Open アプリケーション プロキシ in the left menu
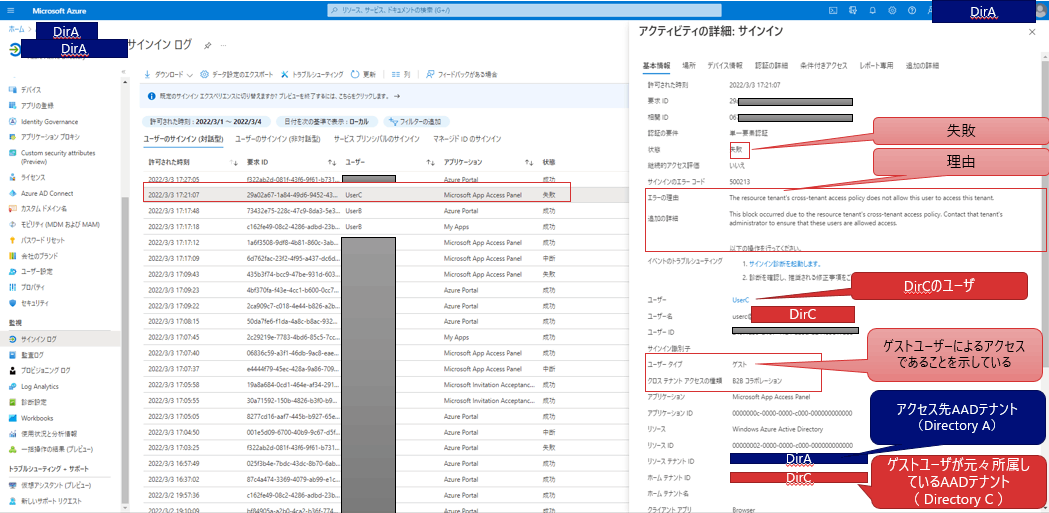This screenshot has height=513, width=1049. [x=49, y=136]
